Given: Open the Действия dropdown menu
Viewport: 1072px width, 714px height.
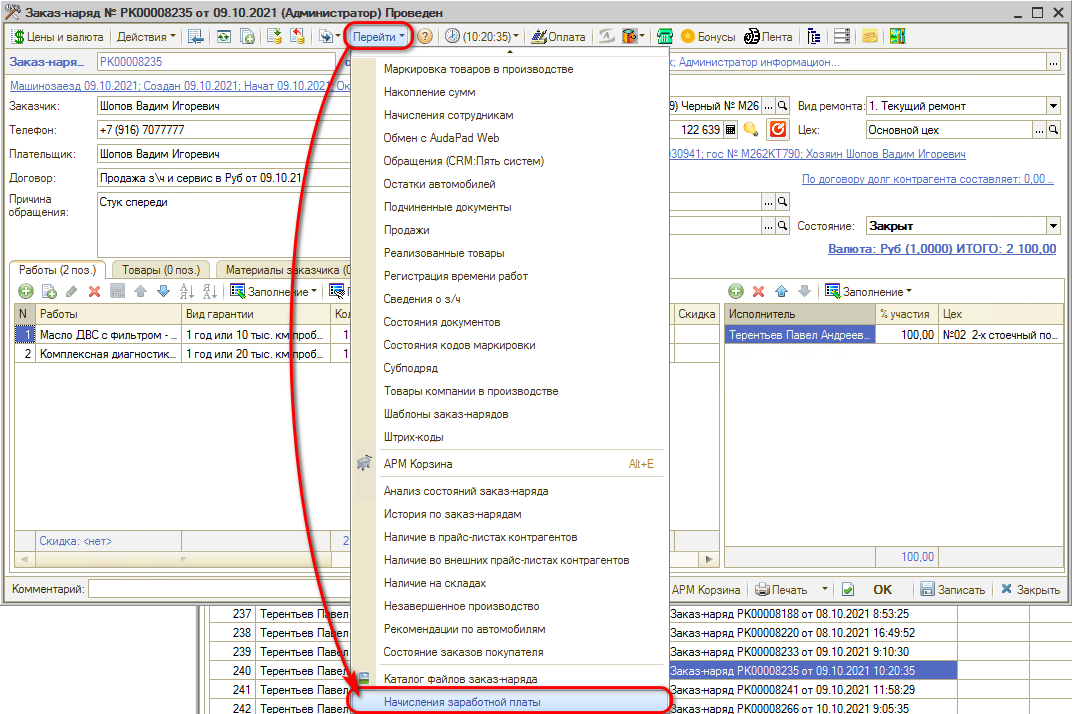Looking at the screenshot, I should coord(146,37).
